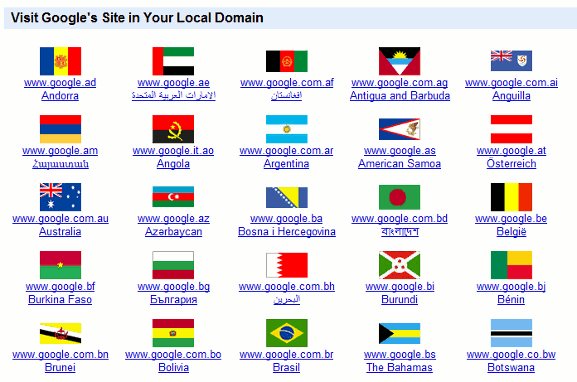The image size is (577, 382).
Task: Click the Angola name link
Action: coord(173,164)
